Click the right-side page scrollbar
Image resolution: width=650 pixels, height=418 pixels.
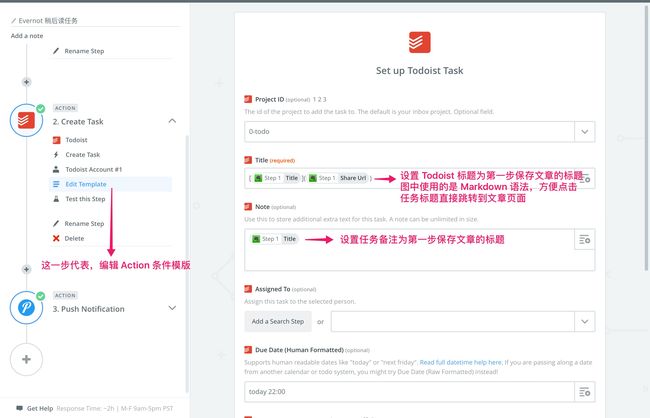click(647, 137)
